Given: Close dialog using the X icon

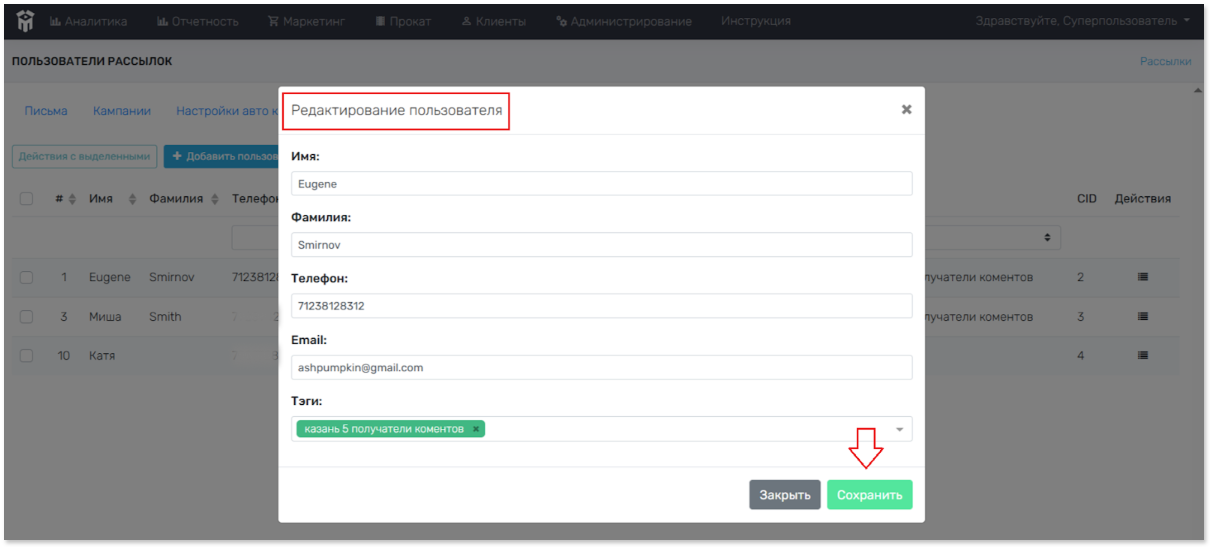Looking at the screenshot, I should point(906,110).
